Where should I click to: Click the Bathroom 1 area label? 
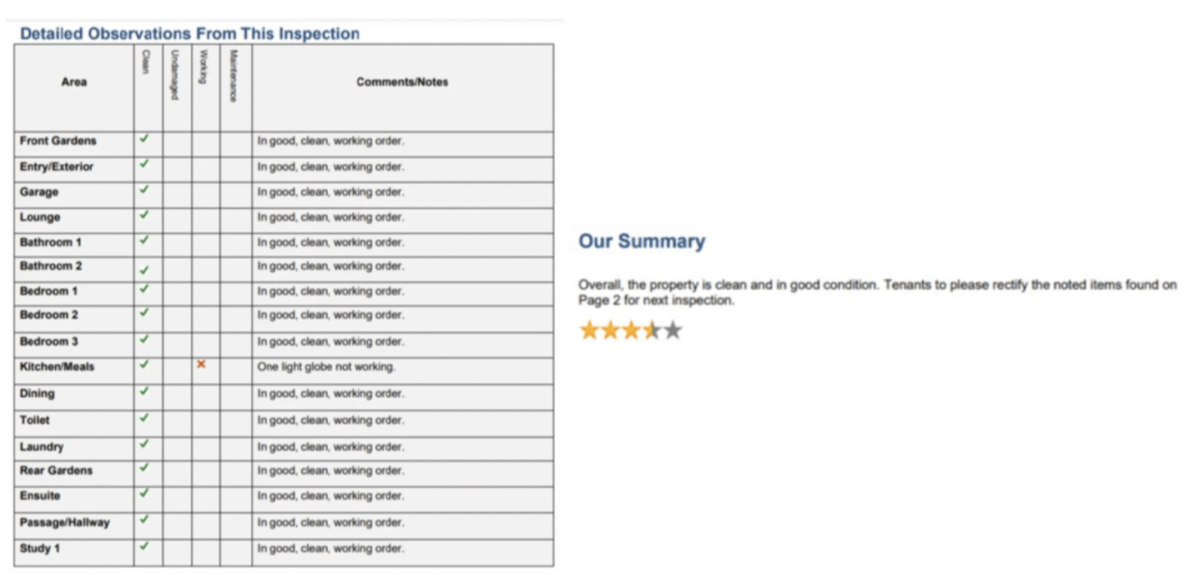click(x=51, y=243)
